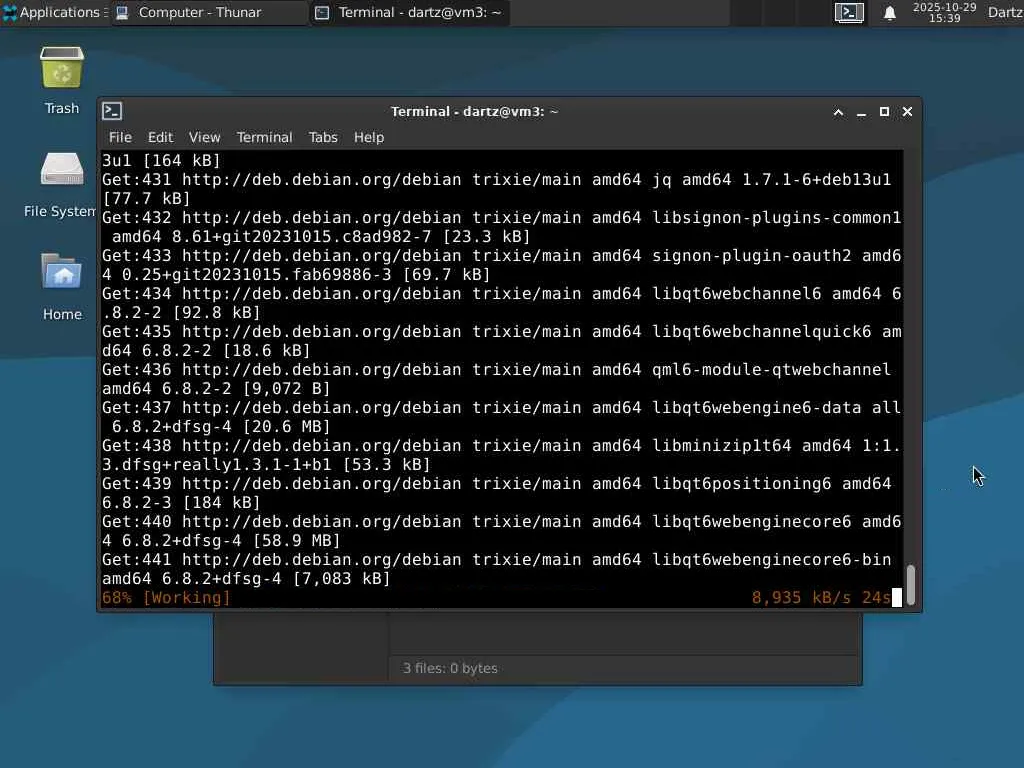Click the 68% [Working] progress text

tap(167, 598)
